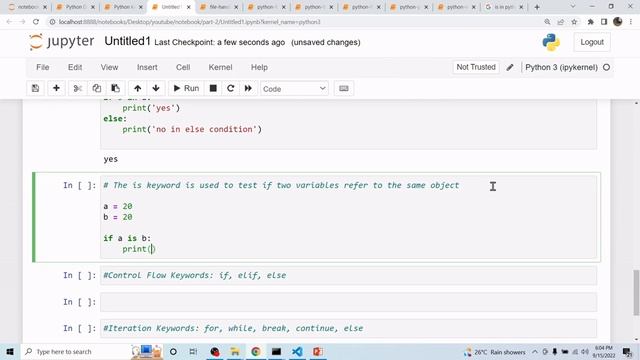Paste cells below icon
The image size is (640, 360).
[116, 89]
